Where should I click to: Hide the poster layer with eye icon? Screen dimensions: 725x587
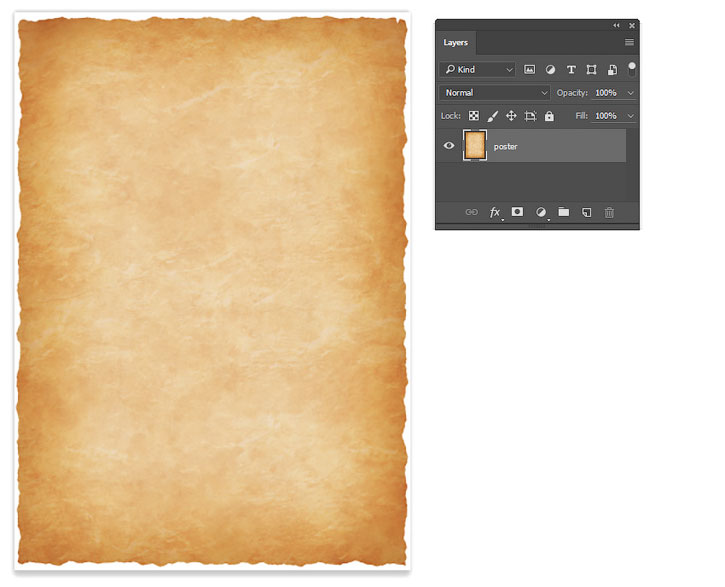coord(449,146)
